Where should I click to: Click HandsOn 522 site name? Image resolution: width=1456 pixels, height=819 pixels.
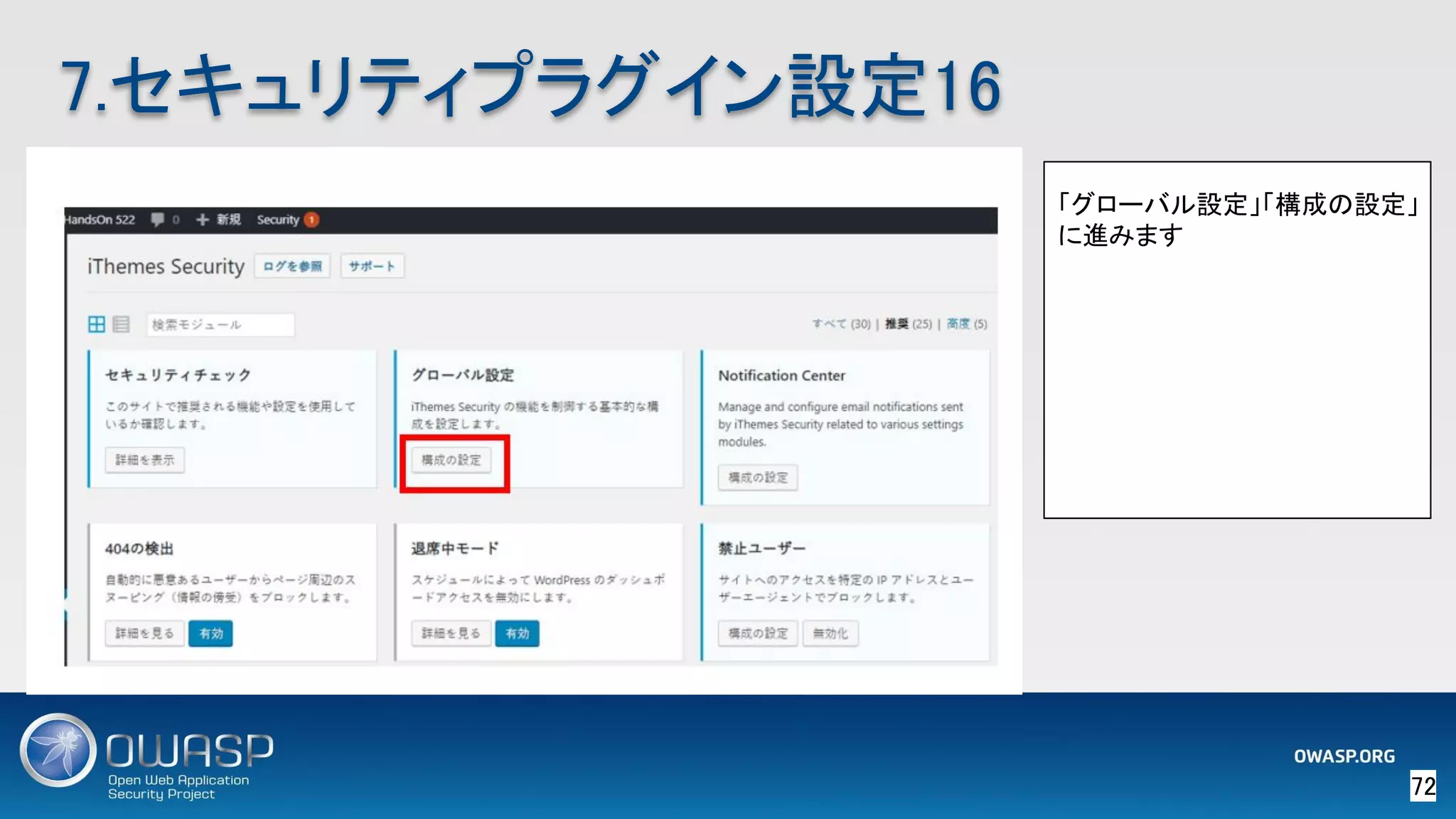click(x=100, y=220)
